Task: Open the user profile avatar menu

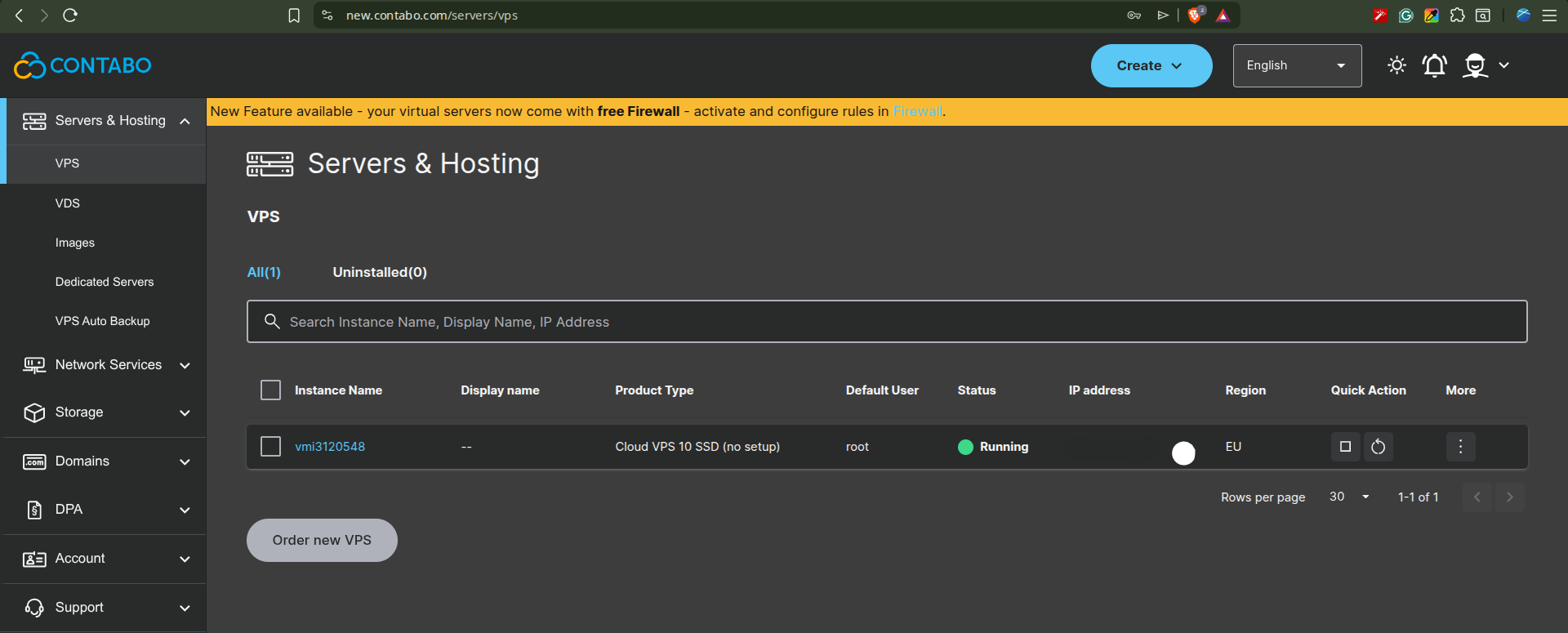Action: tap(1475, 65)
